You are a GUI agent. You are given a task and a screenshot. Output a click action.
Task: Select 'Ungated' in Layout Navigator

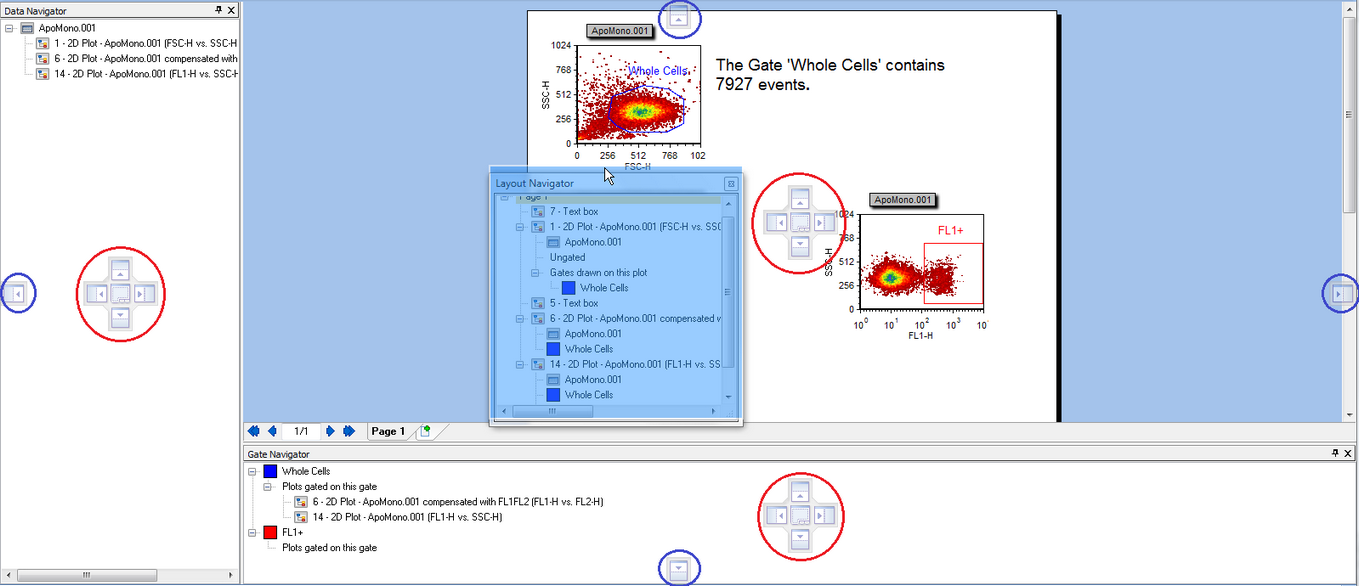coord(568,257)
